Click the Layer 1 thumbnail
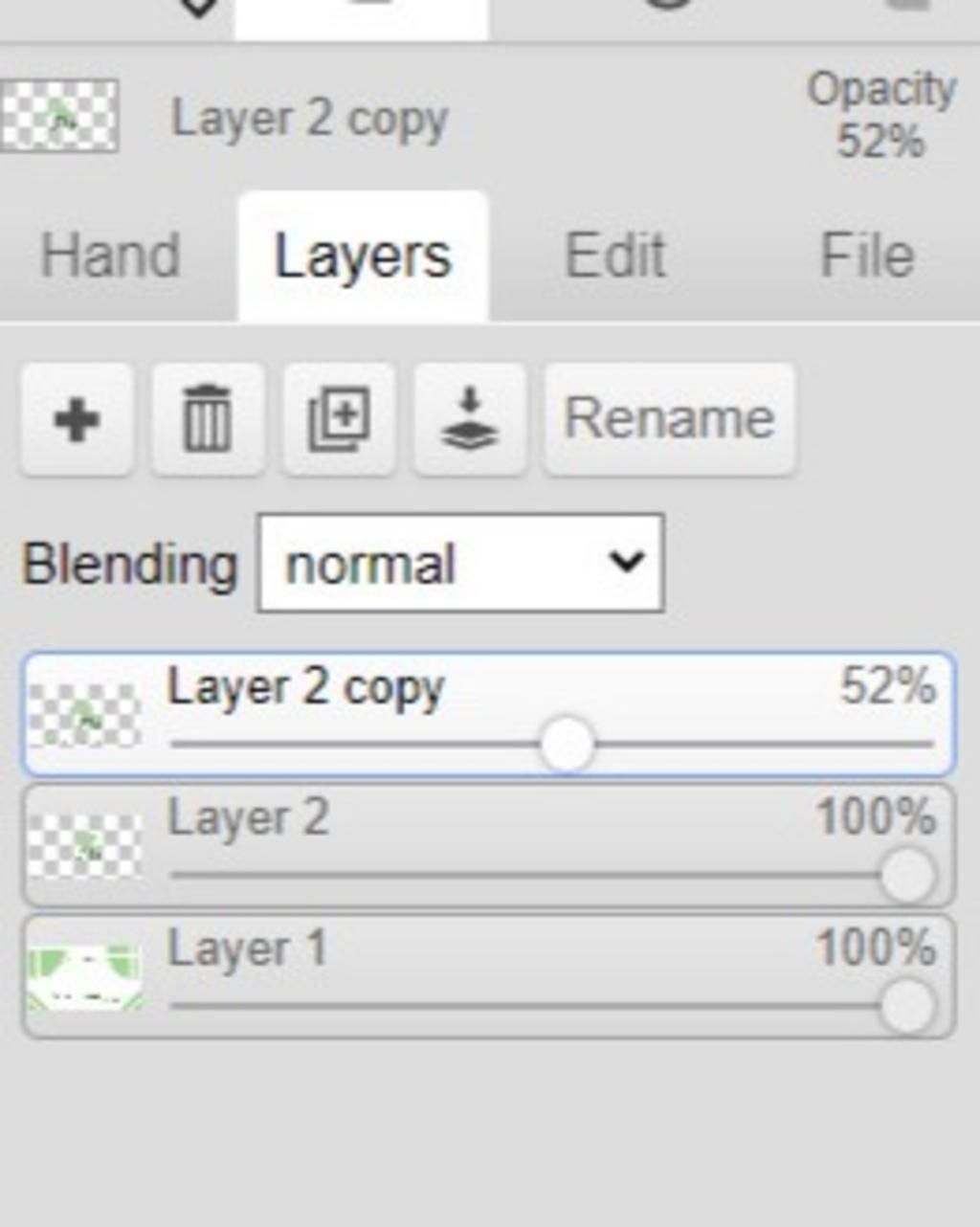Screen dimensions: 980x1227 pos(85,977)
